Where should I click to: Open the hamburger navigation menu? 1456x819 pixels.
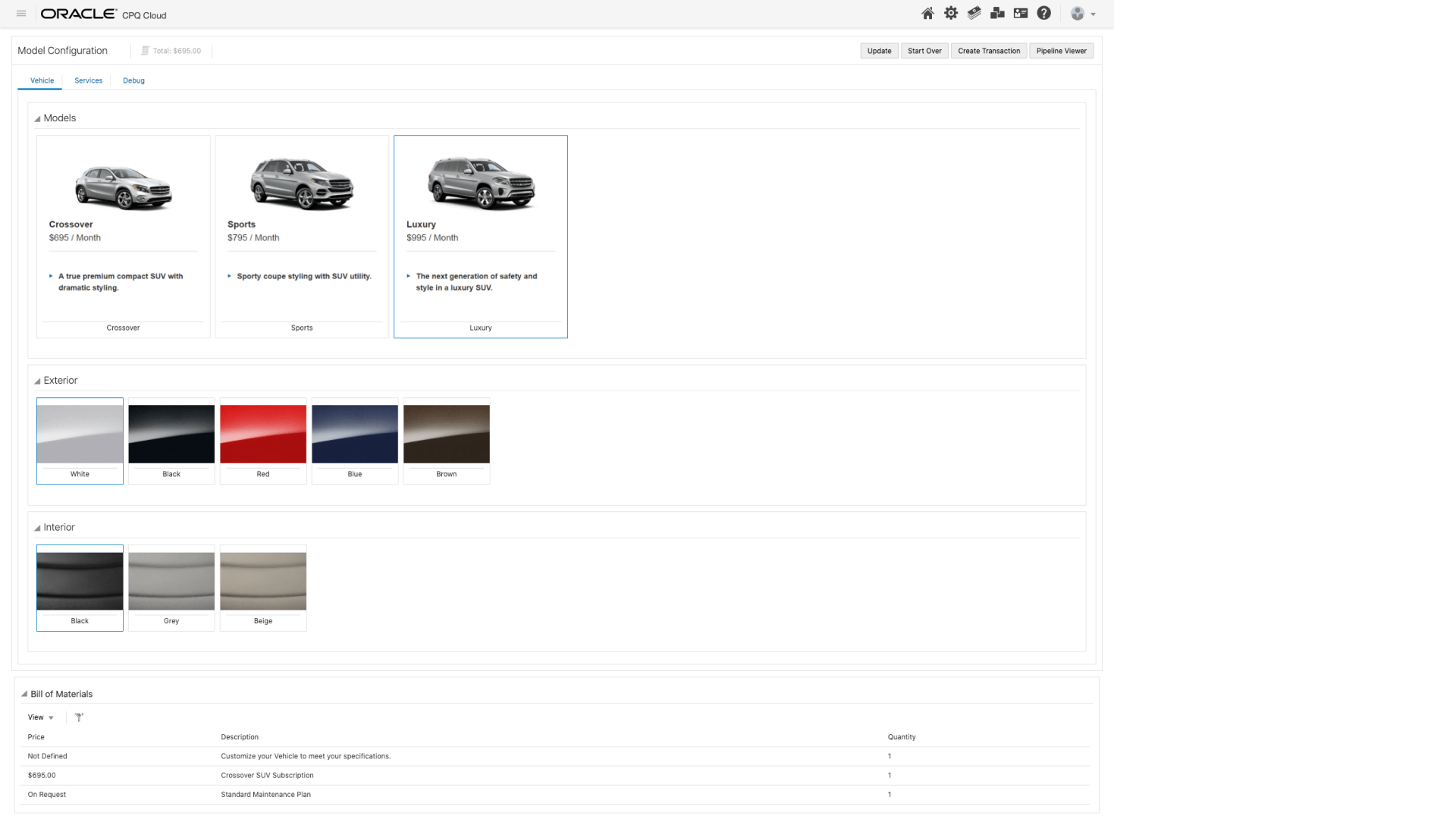[x=20, y=13]
